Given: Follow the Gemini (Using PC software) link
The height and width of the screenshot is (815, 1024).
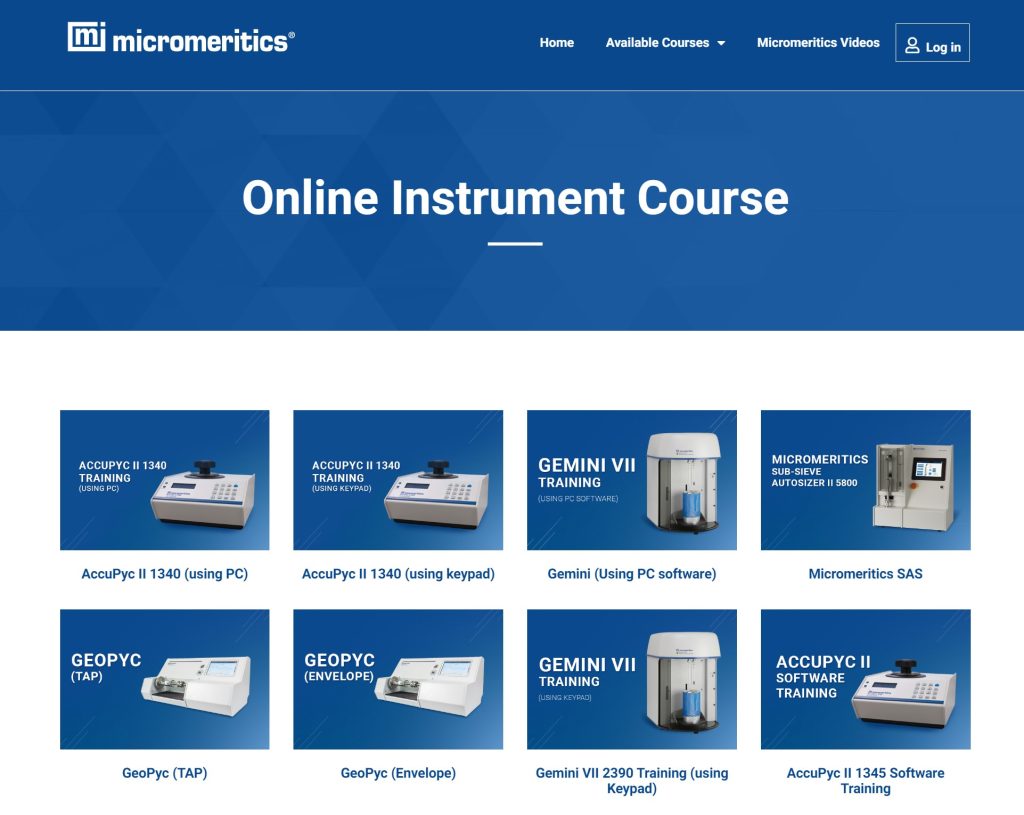Looking at the screenshot, I should click(632, 574).
